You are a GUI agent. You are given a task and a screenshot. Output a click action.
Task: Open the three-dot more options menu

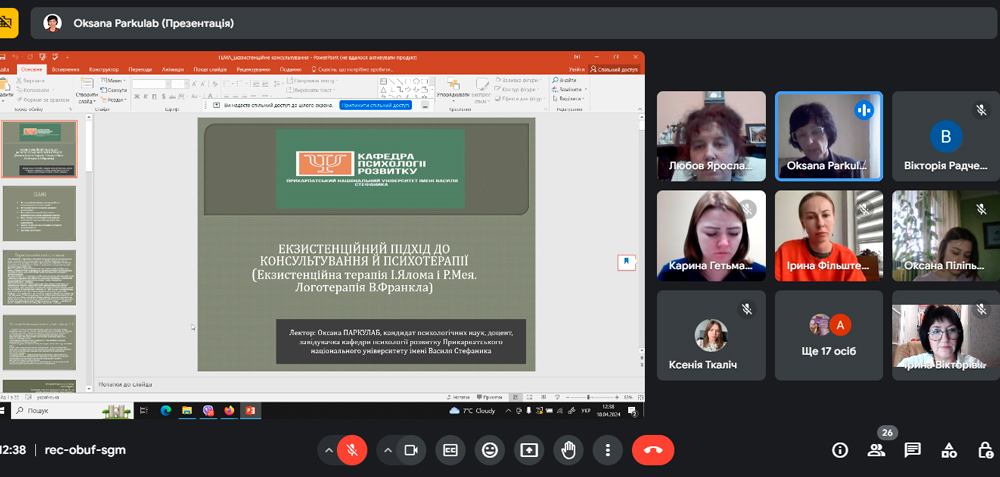pos(607,450)
